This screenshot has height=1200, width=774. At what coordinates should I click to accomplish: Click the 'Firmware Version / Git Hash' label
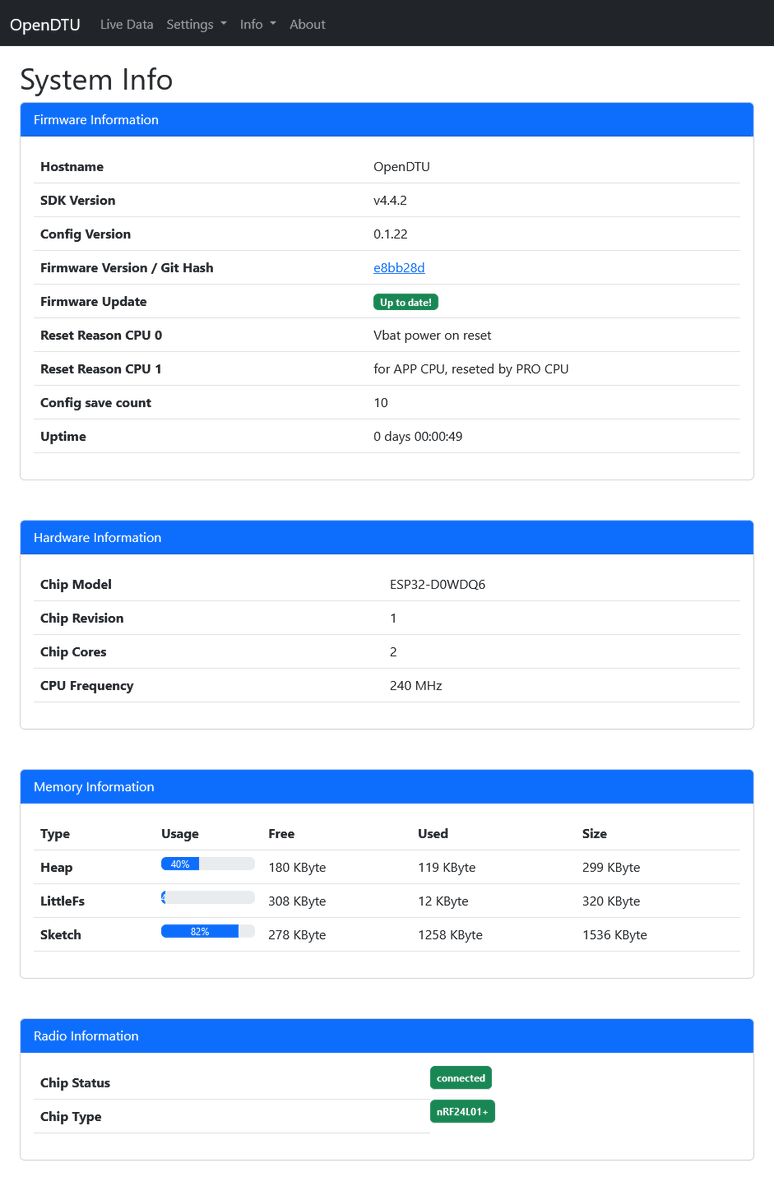tap(127, 268)
